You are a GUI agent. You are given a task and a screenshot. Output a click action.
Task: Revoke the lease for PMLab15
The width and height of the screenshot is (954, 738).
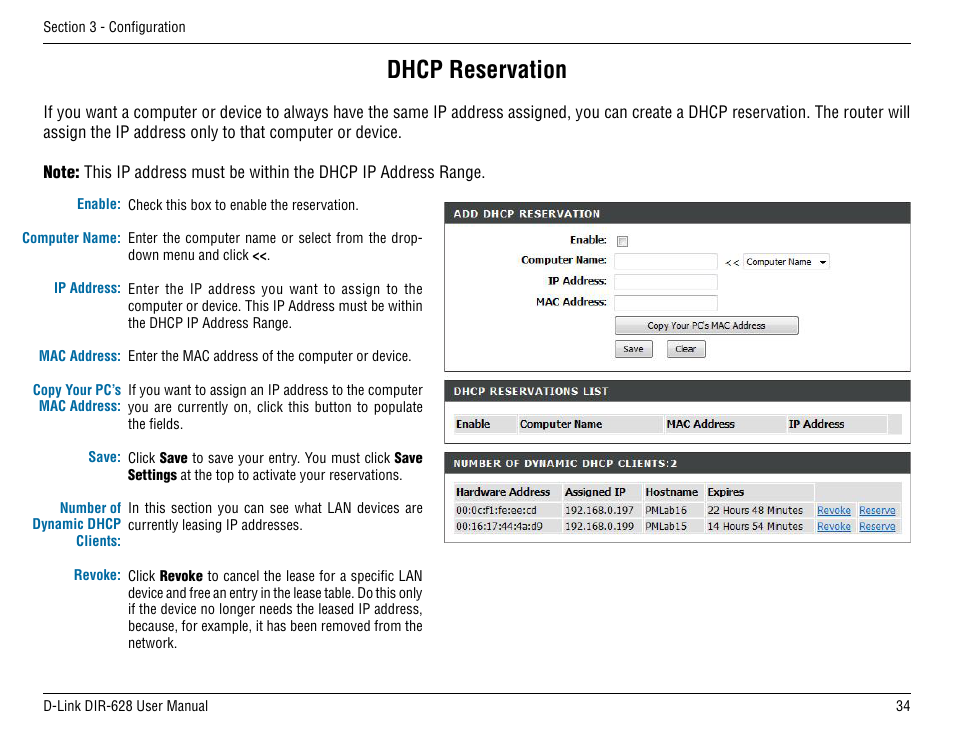click(x=834, y=526)
